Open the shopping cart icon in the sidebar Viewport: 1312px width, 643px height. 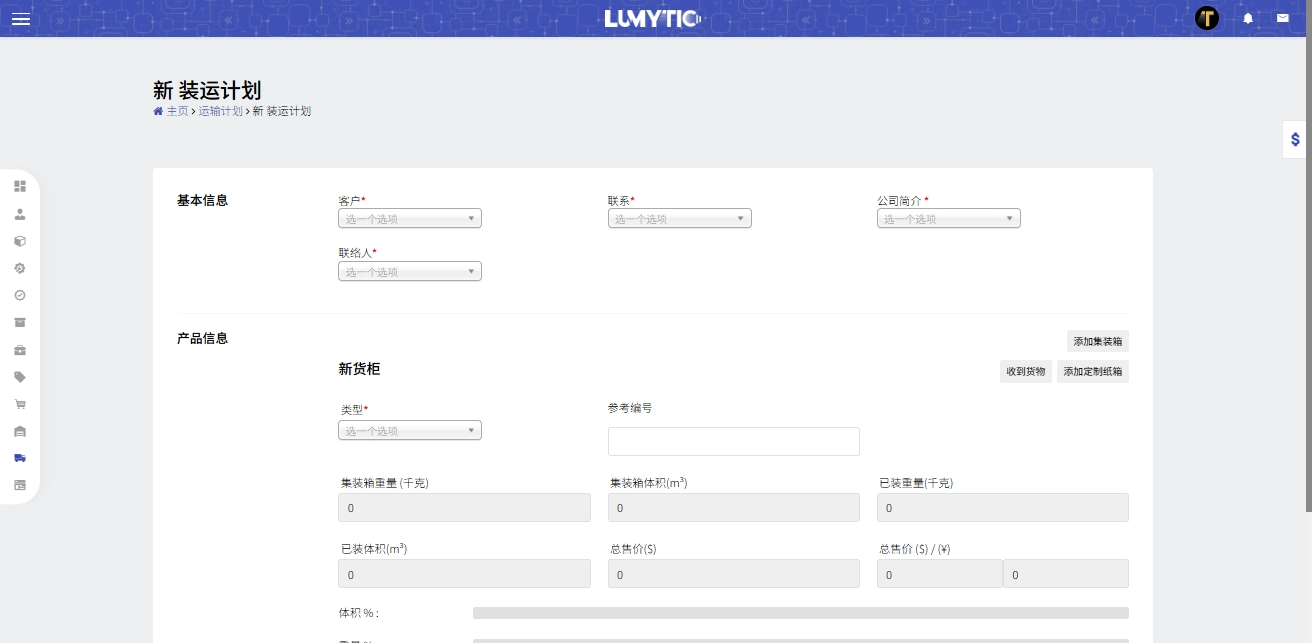coord(20,403)
